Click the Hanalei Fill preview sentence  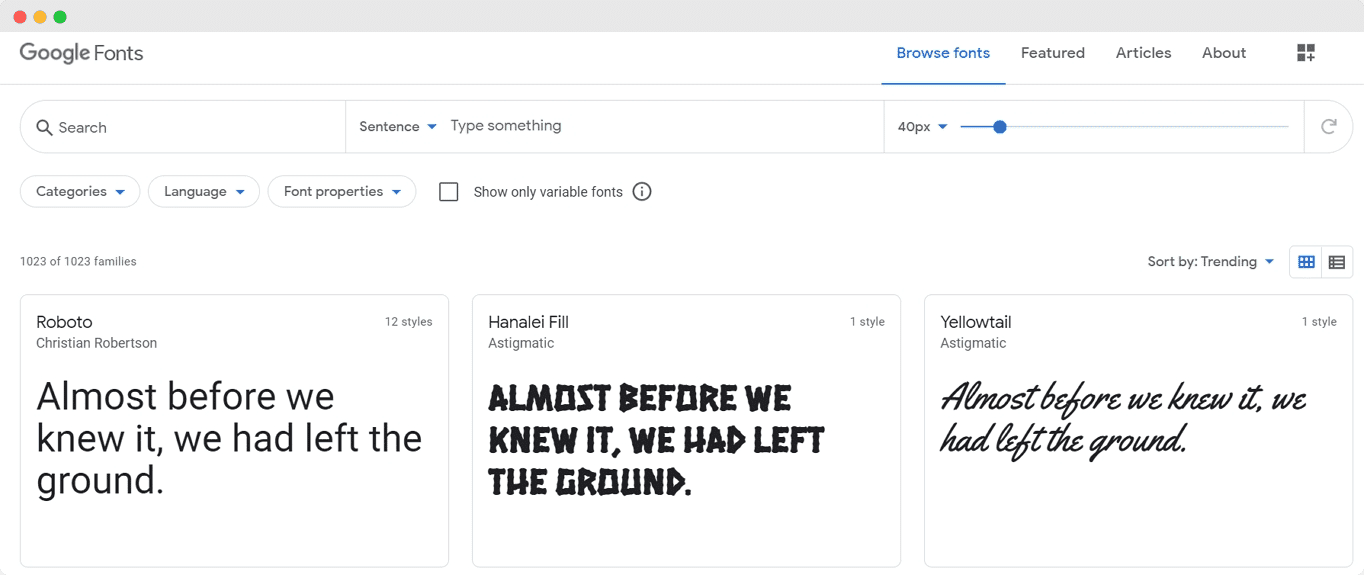point(656,439)
